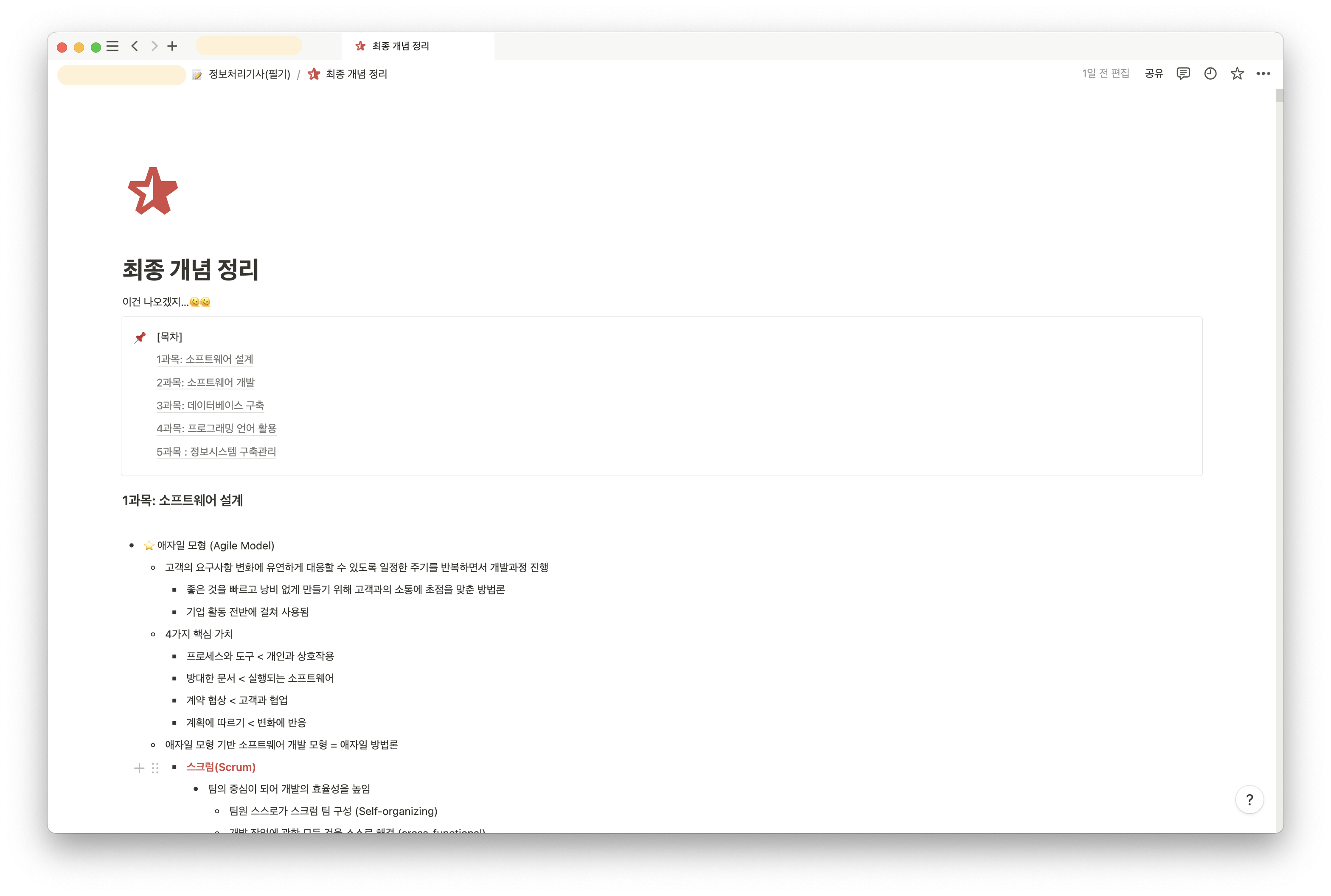The width and height of the screenshot is (1331, 896).
Task: Go forward with right arrow
Action: [x=154, y=46]
